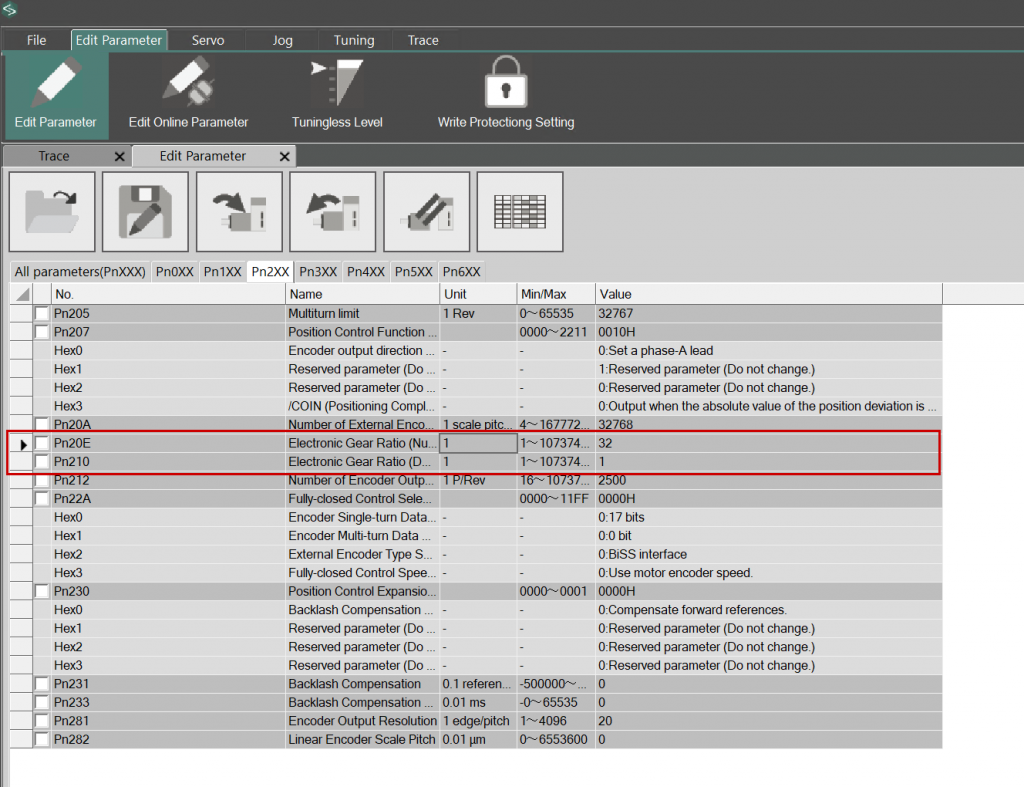Click the servo icon with right-curving arrow
This screenshot has width=1024, height=787.
coord(239,212)
